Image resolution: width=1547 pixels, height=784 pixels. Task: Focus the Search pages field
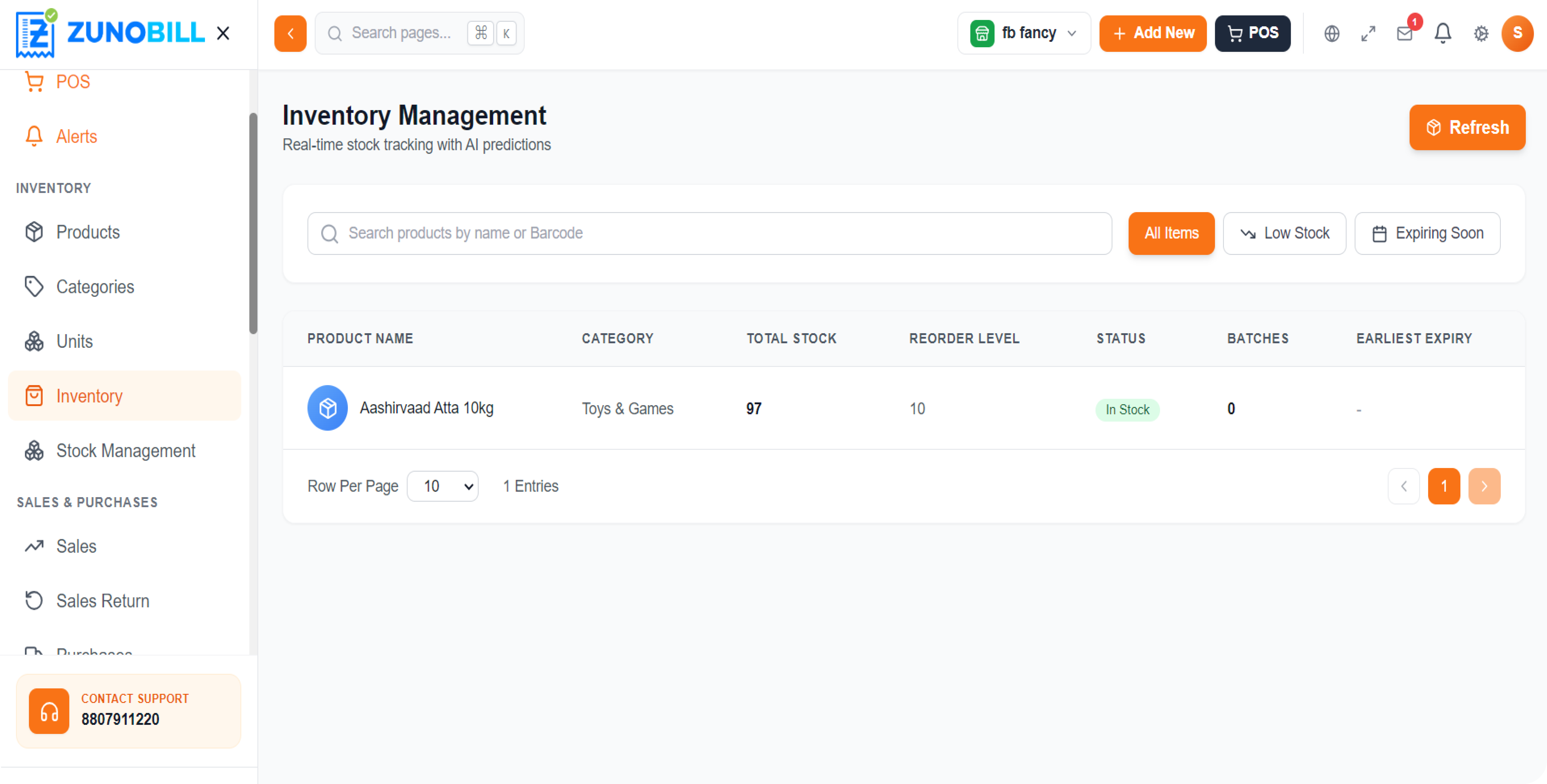point(419,33)
